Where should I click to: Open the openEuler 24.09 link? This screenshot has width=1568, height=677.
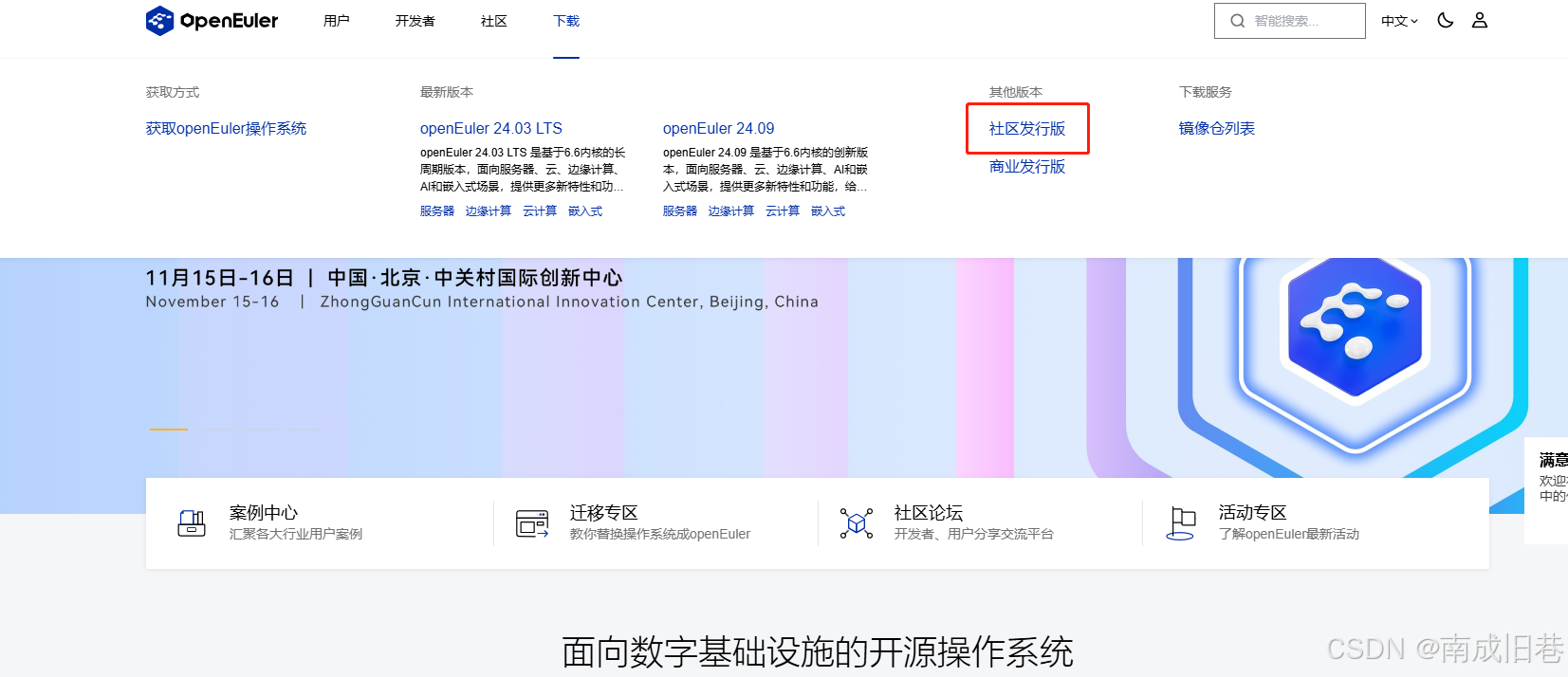pos(719,128)
